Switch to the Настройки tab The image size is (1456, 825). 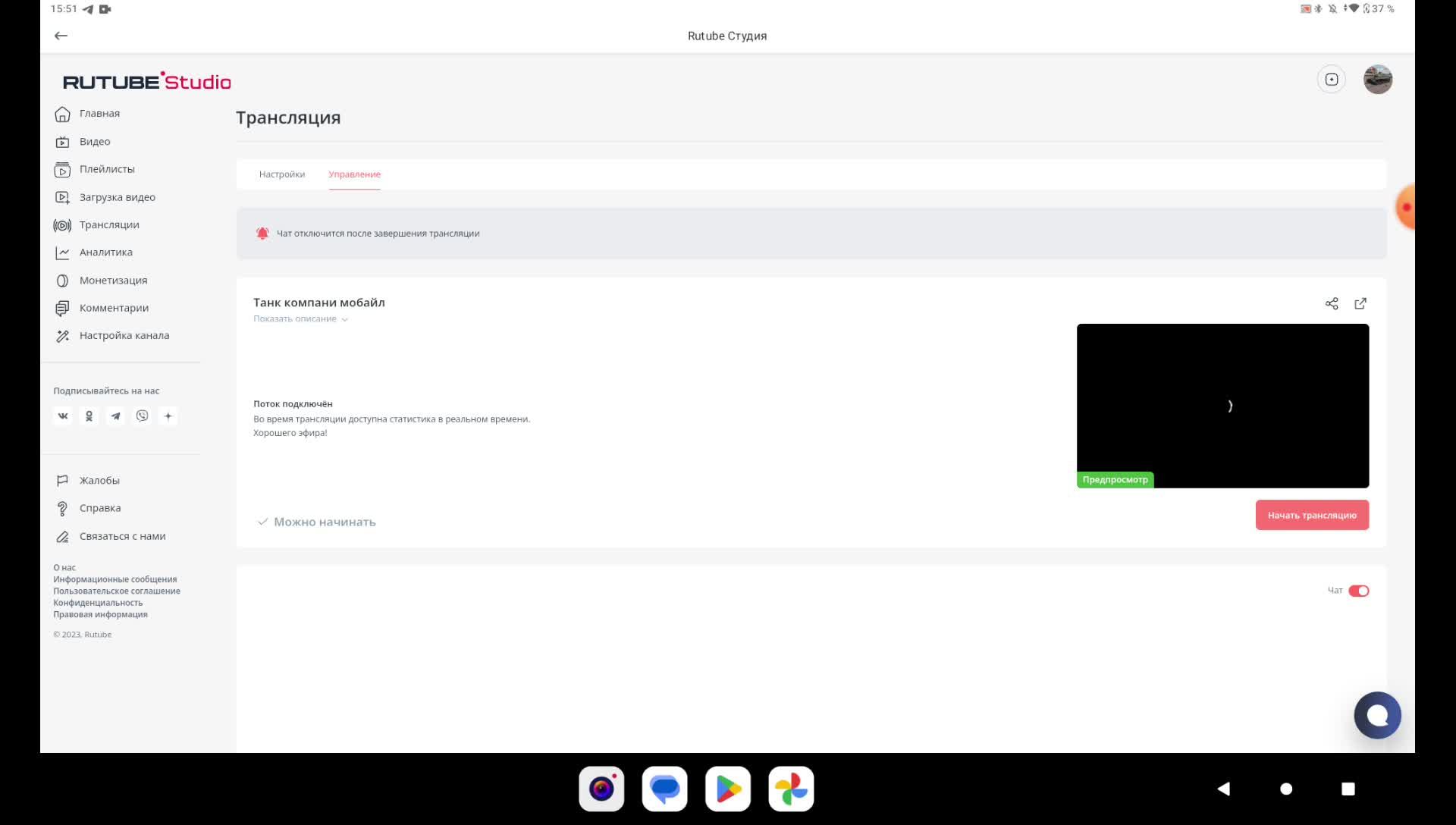[282, 174]
